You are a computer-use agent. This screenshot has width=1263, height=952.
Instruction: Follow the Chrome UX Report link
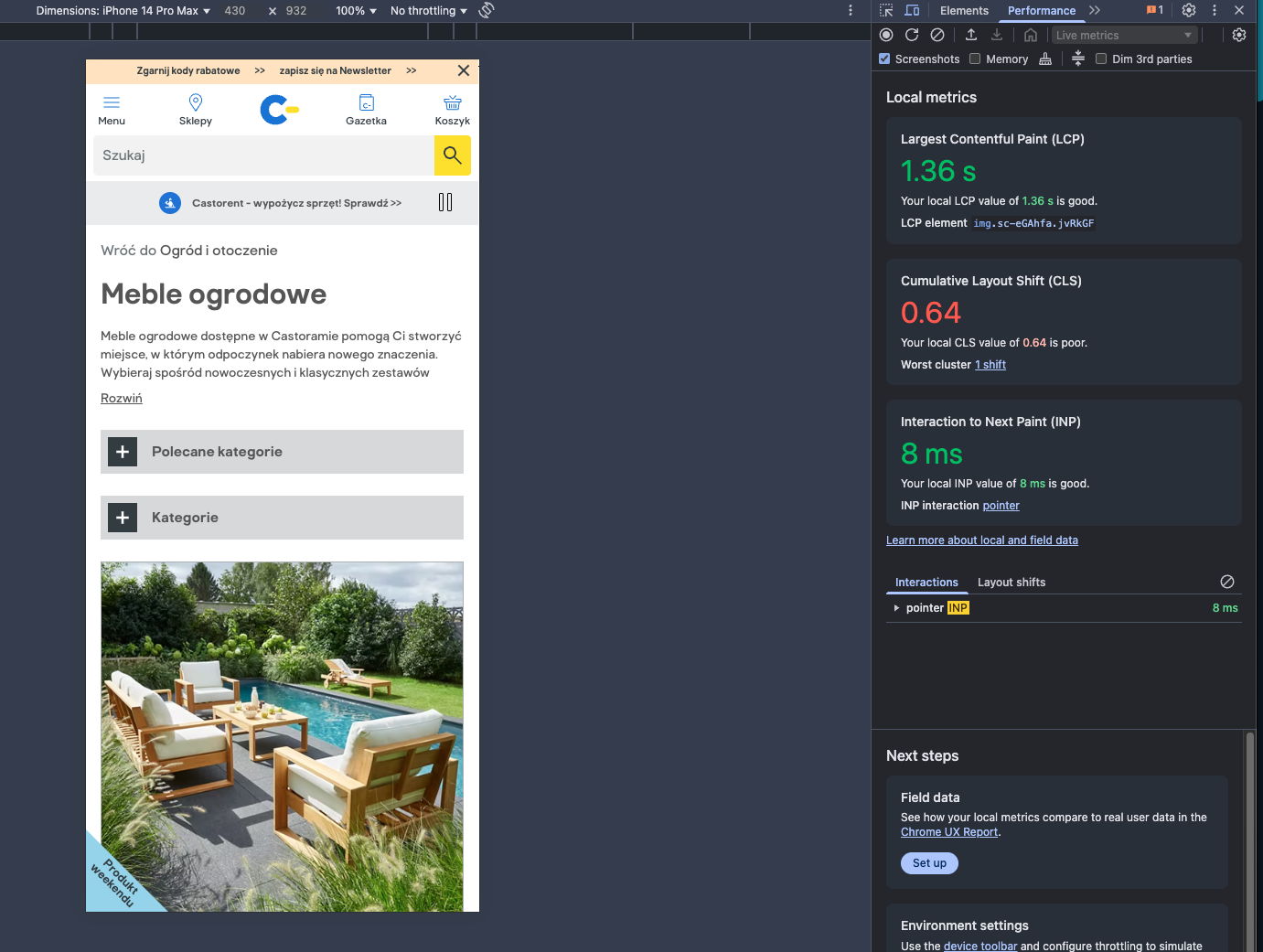click(948, 831)
